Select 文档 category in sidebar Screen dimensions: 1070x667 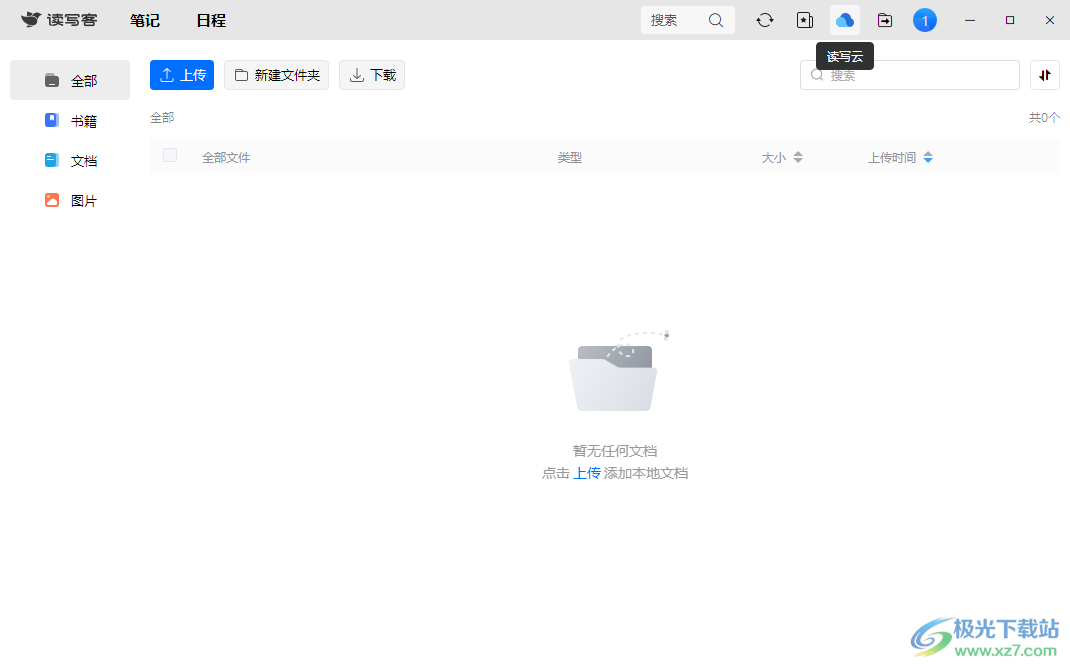point(70,160)
